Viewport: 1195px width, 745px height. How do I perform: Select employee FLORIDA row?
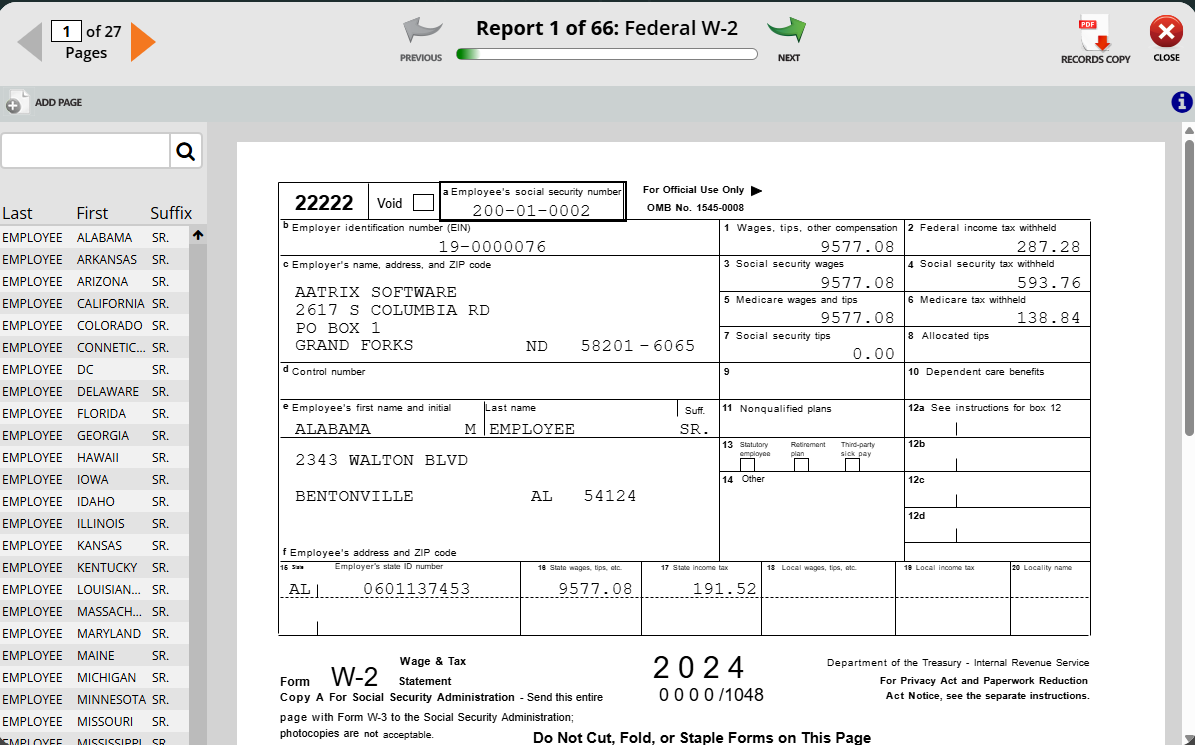click(x=95, y=414)
